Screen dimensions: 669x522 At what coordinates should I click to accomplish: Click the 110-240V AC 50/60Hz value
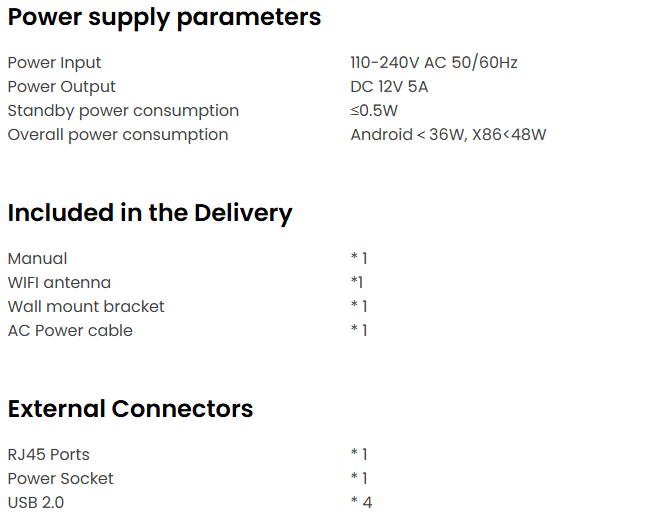click(434, 63)
